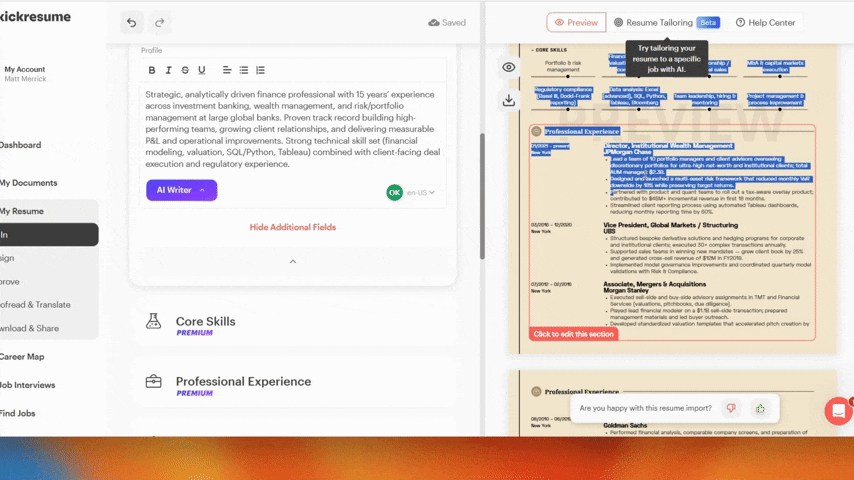The height and width of the screenshot is (480, 854).
Task: Collapse Profile section with up chevron
Action: click(x=292, y=262)
